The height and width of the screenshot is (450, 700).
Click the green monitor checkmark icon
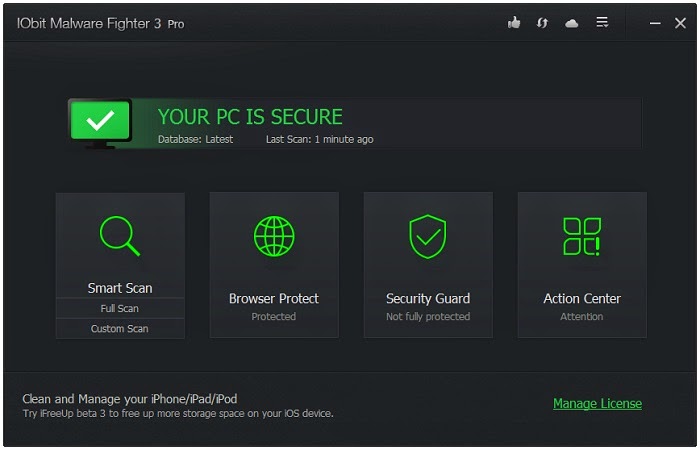tap(100, 123)
